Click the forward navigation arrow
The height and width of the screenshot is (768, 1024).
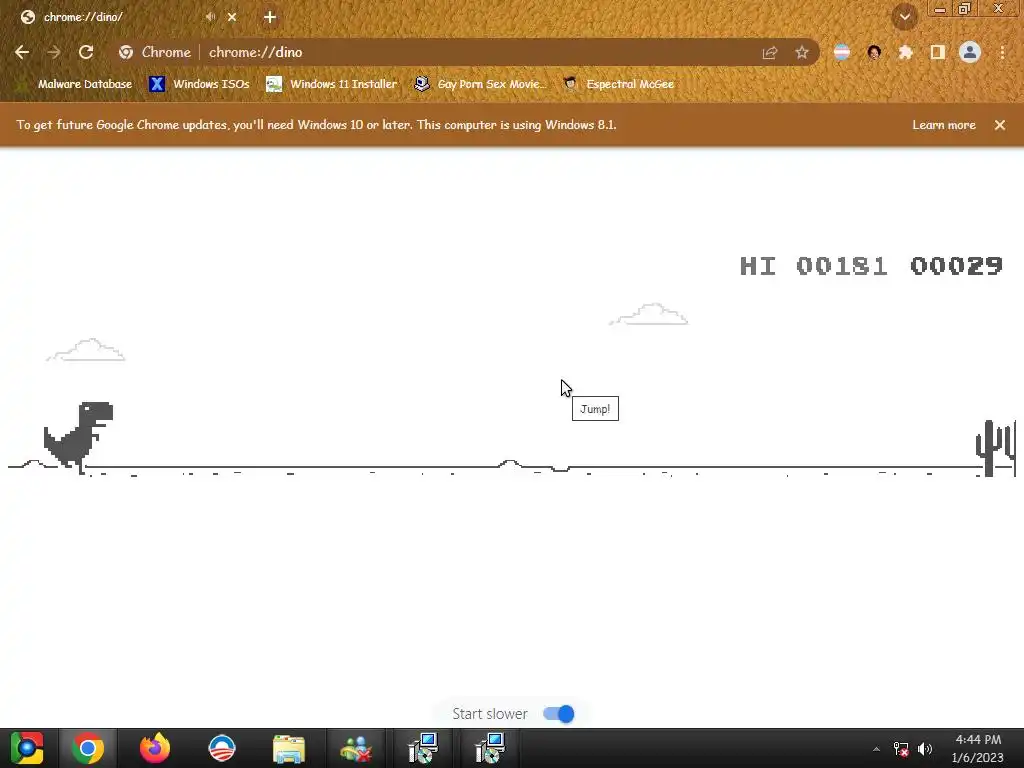pos(54,52)
